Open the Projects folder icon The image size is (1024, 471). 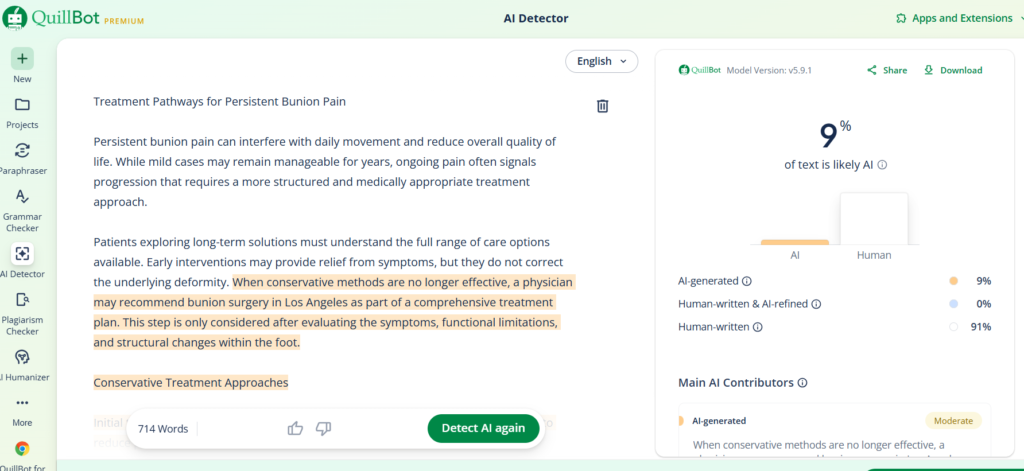tap(22, 105)
